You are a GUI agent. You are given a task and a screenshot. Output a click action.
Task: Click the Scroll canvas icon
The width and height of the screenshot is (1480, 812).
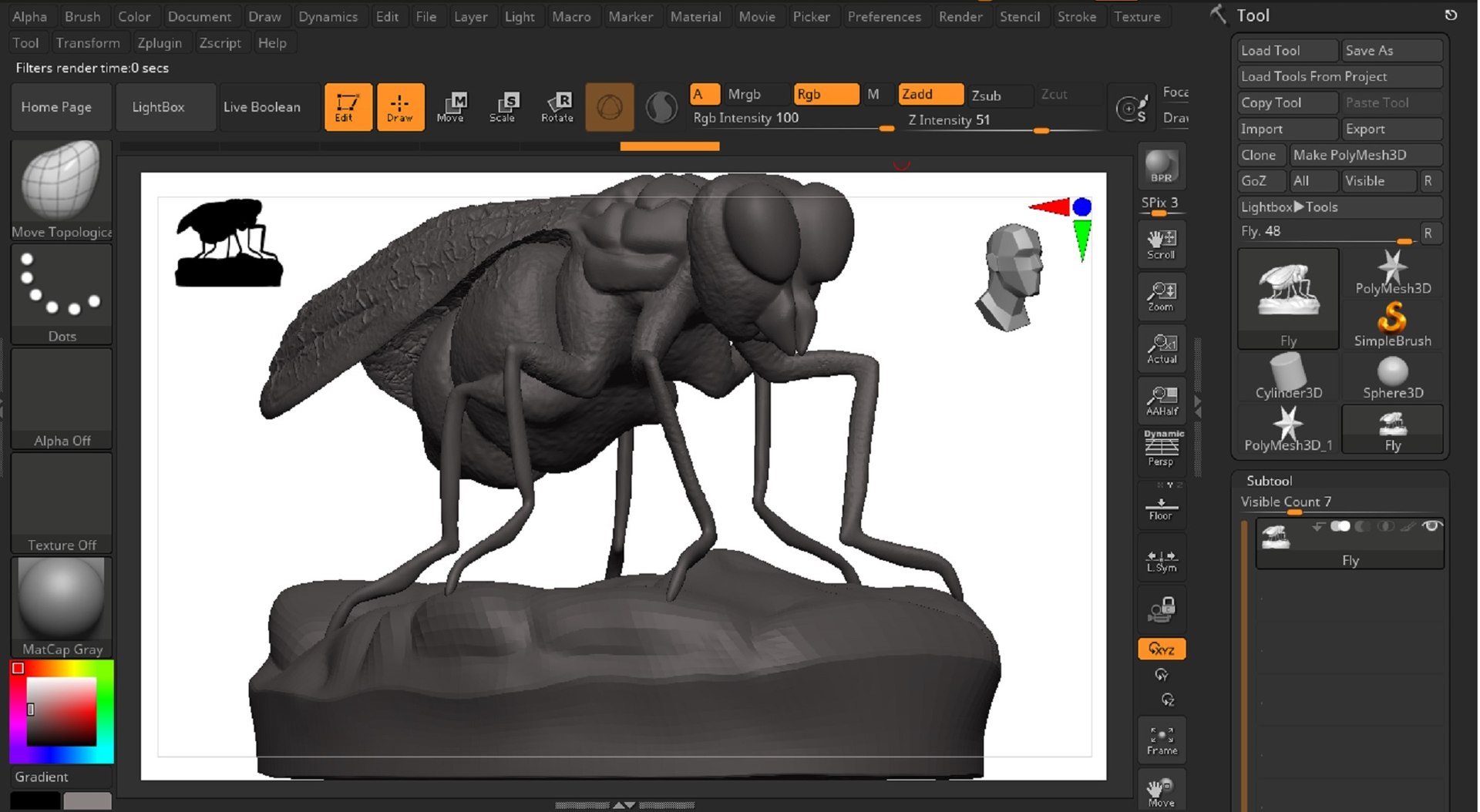(x=1161, y=244)
